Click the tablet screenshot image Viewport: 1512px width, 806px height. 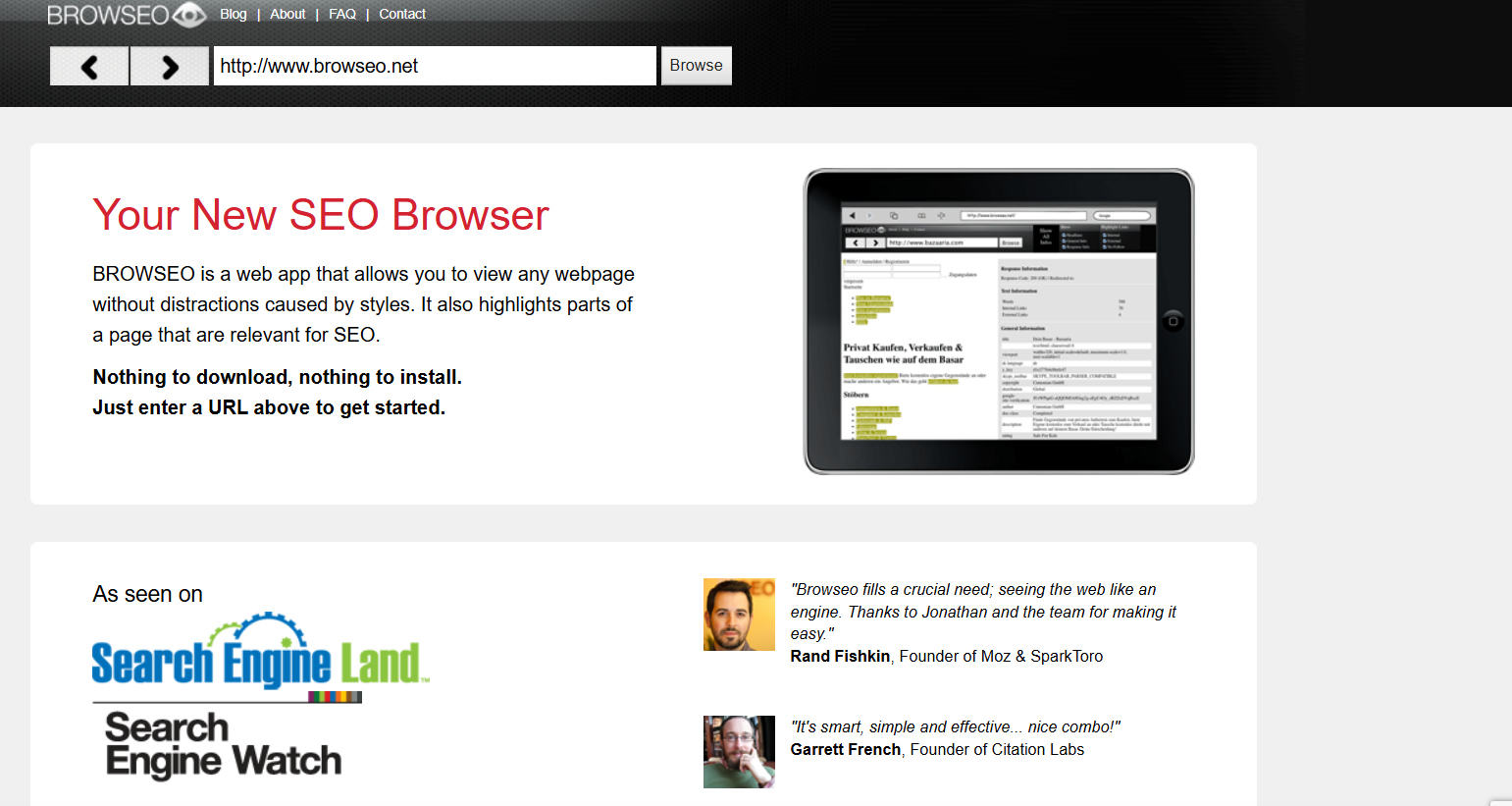[999, 321]
